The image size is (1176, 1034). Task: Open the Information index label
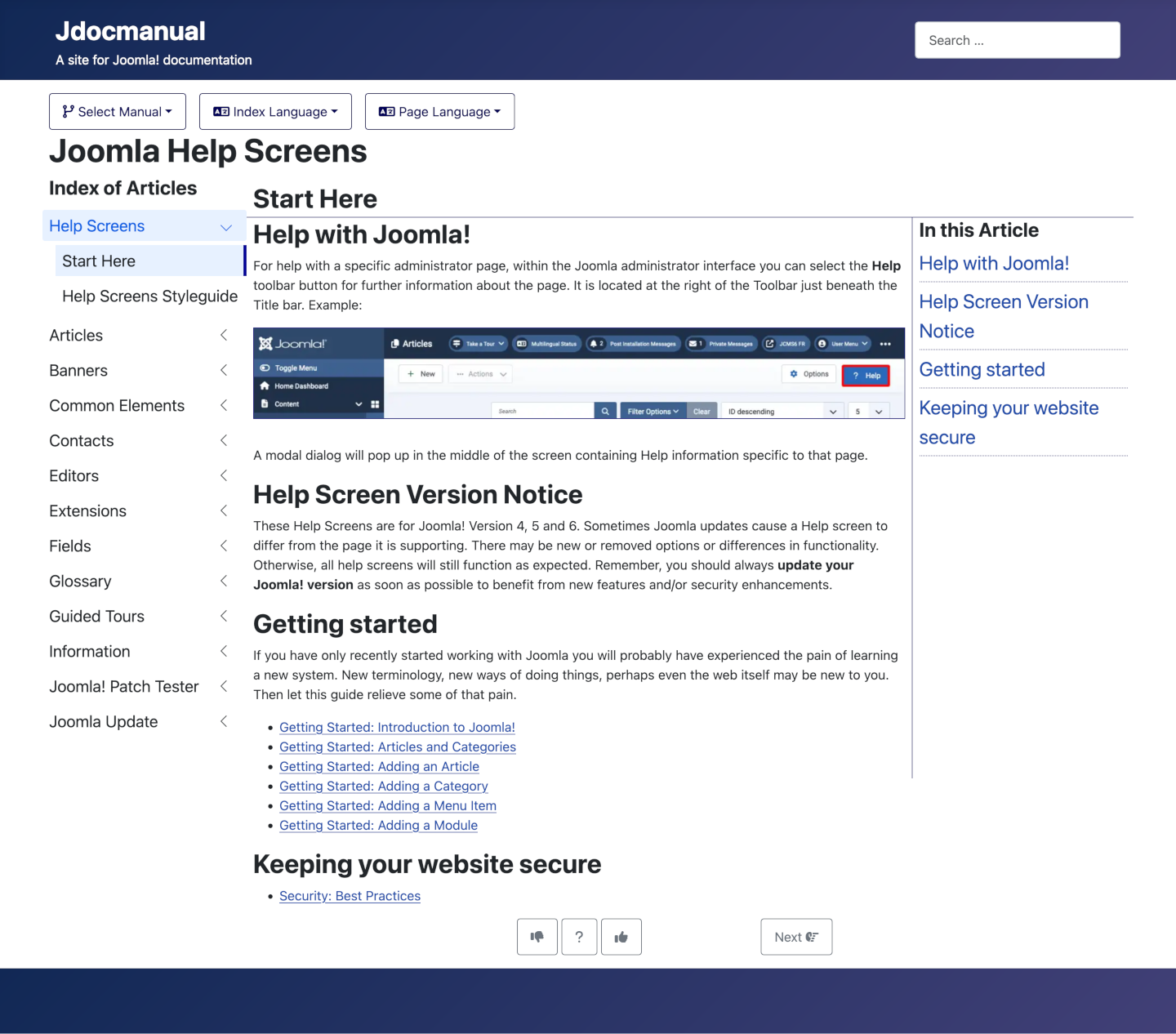tap(90, 652)
